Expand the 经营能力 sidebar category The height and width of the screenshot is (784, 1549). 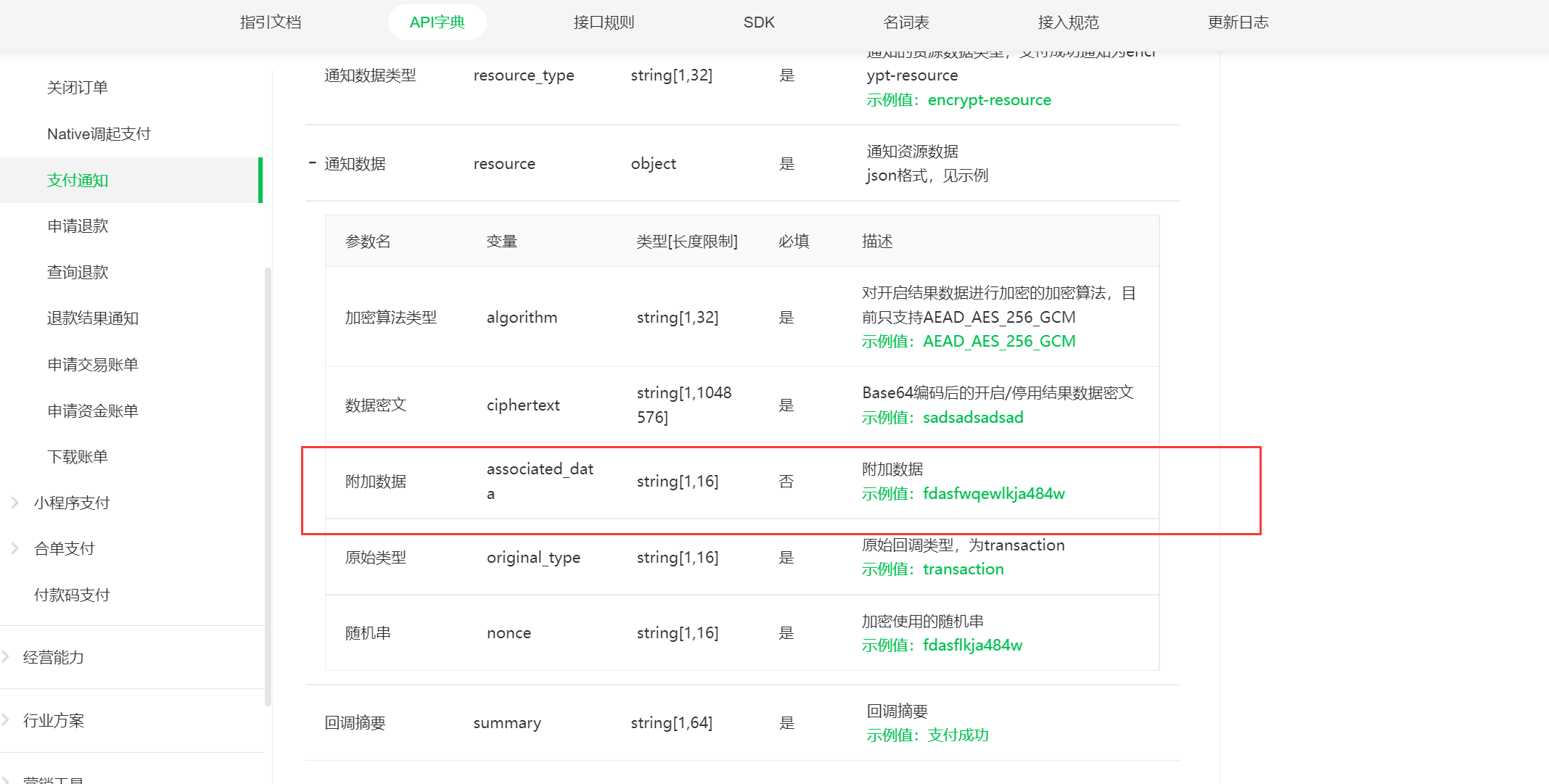click(x=53, y=657)
